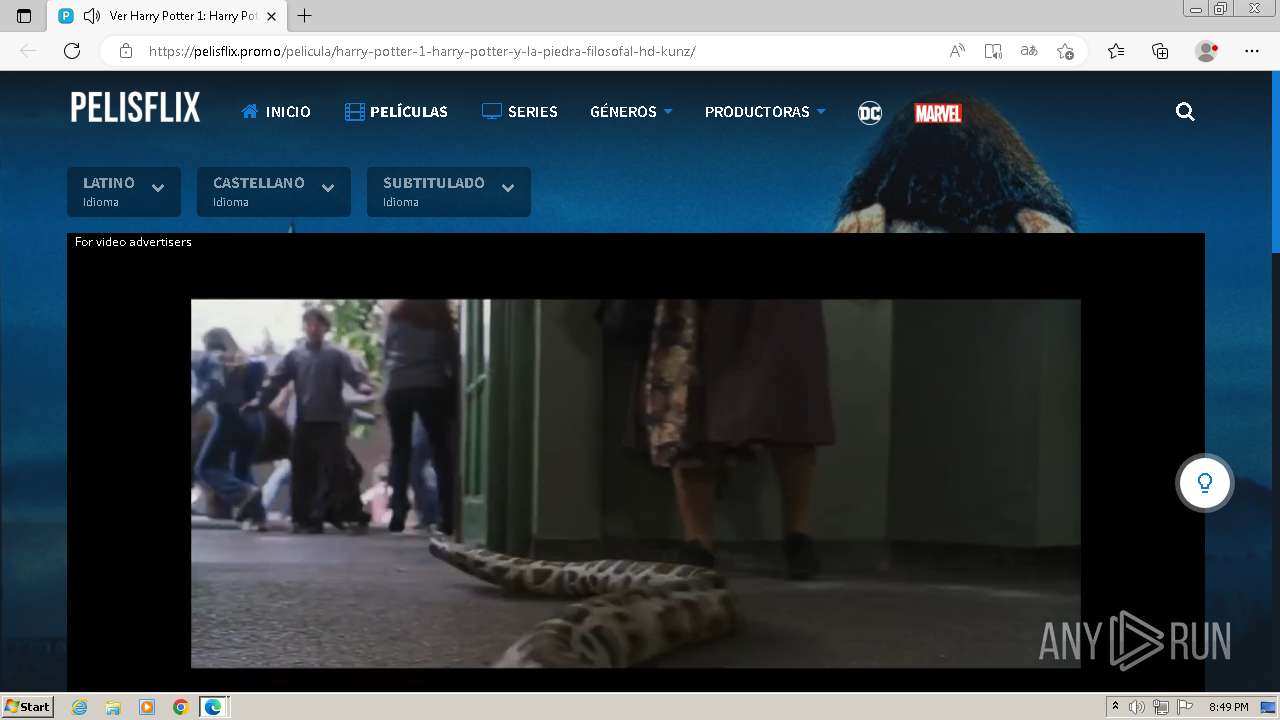Show hidden system tray icons

1115,707
